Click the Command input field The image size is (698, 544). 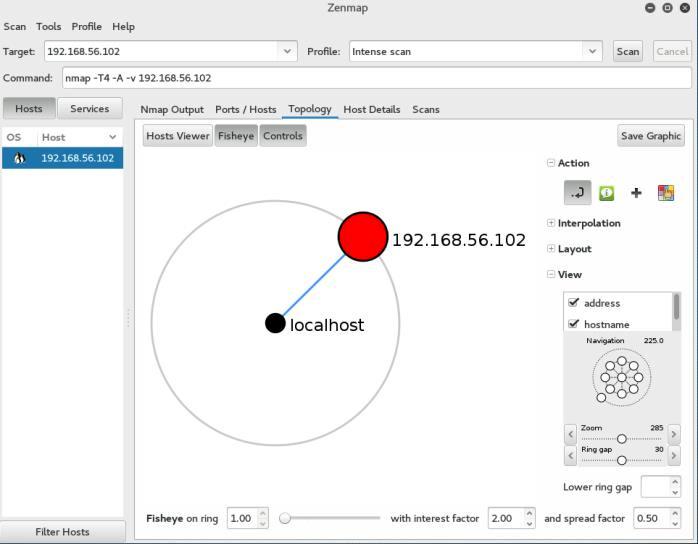[377, 78]
